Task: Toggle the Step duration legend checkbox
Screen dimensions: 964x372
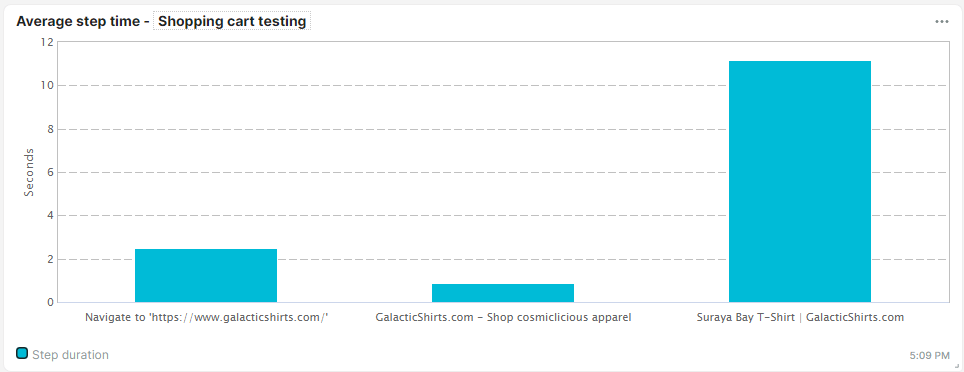Action: [x=22, y=354]
